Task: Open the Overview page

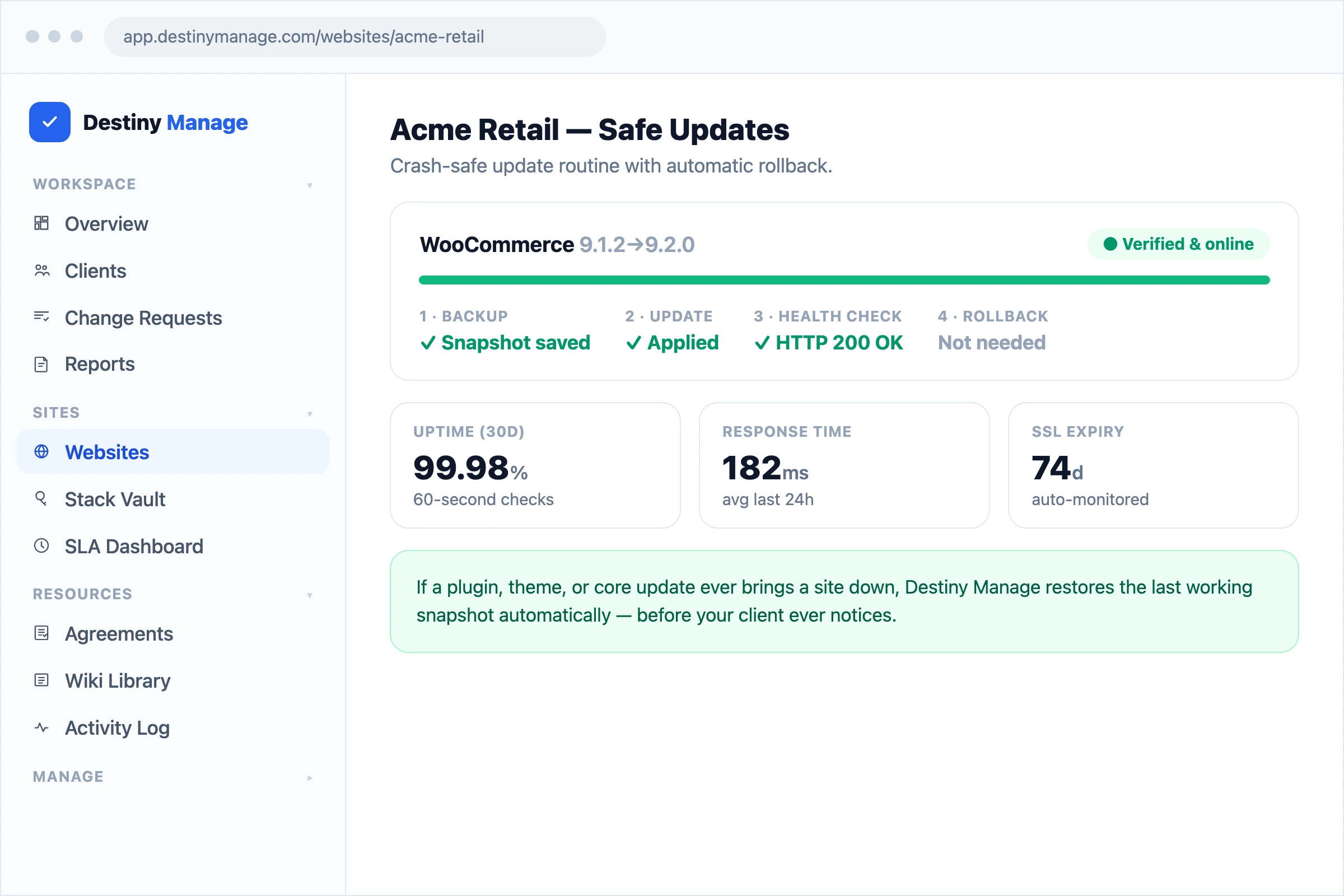Action: coord(173,223)
